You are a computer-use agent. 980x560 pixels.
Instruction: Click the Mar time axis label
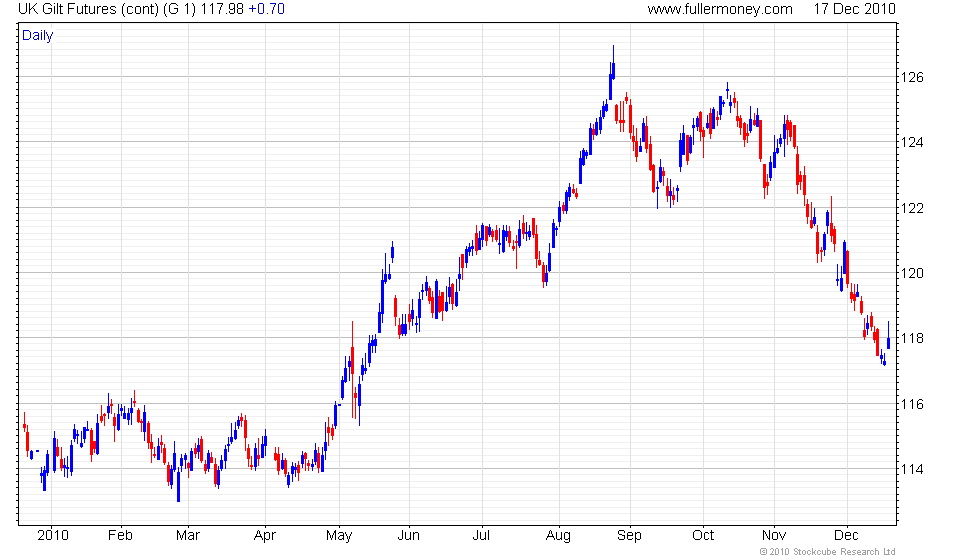coord(188,536)
